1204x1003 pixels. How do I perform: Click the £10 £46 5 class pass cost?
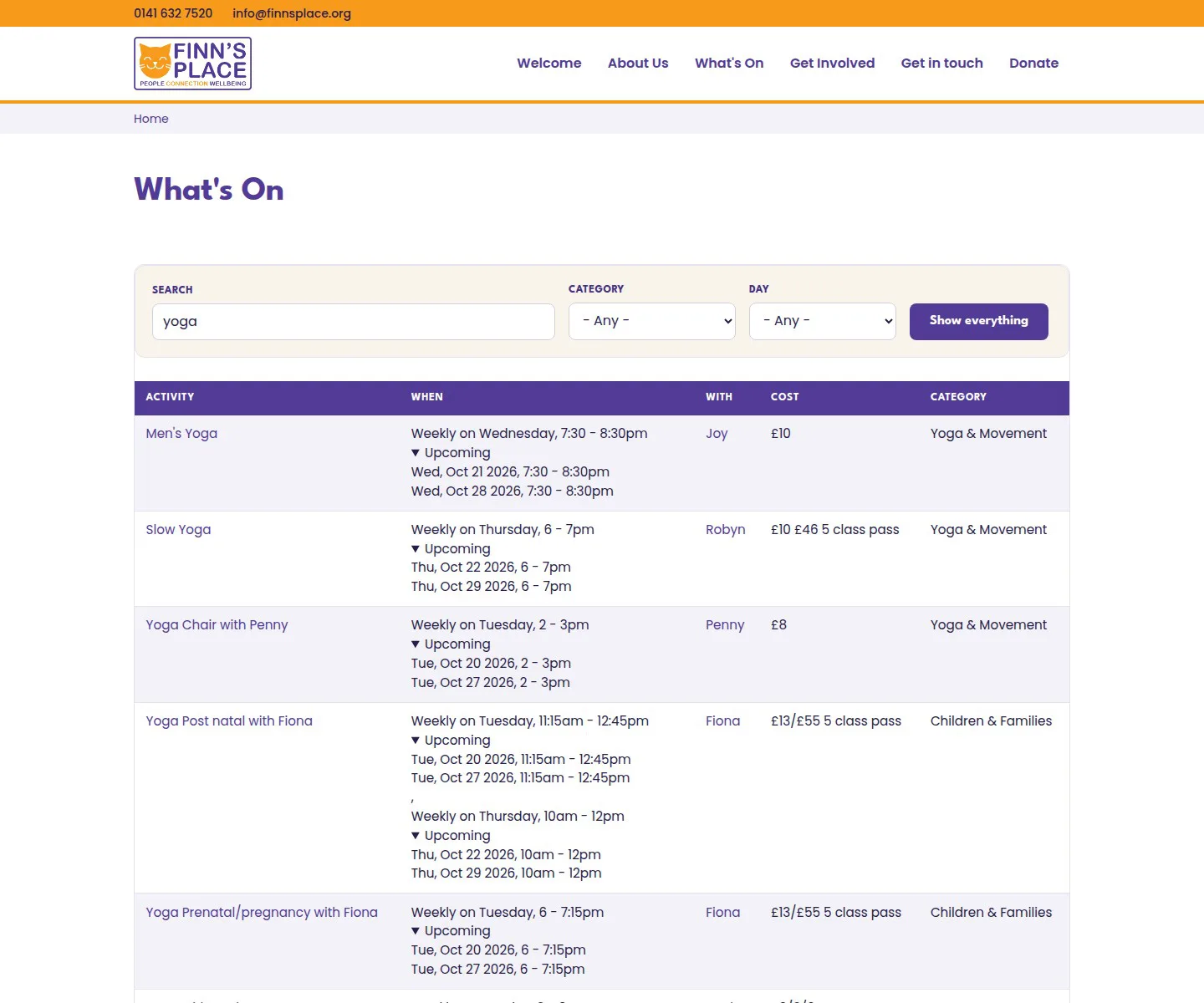coord(835,530)
